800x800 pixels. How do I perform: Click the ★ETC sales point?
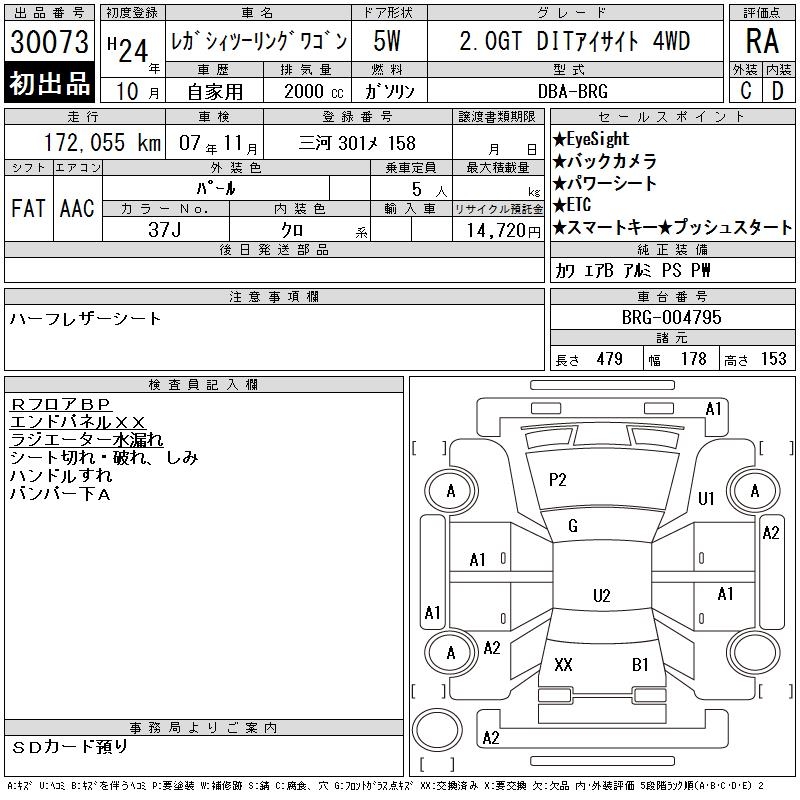coord(572,205)
